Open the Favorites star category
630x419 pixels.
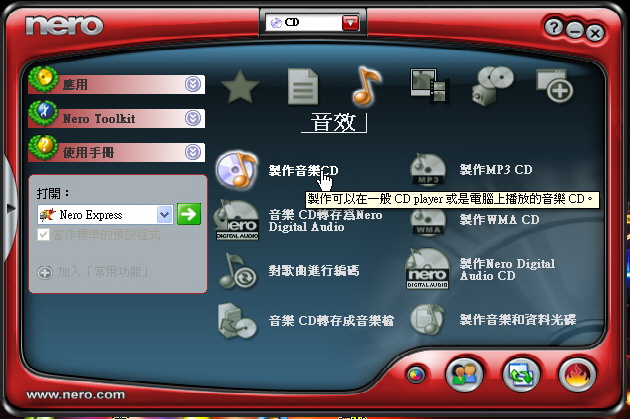240,88
